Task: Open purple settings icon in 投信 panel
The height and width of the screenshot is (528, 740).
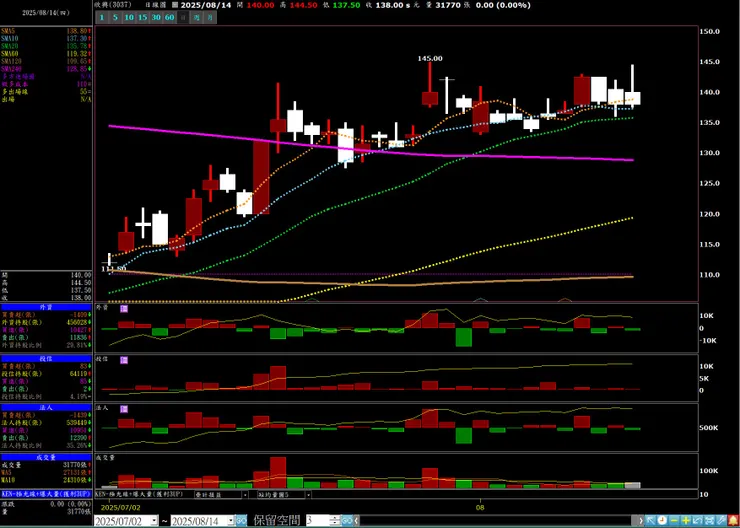Action: tap(124, 360)
